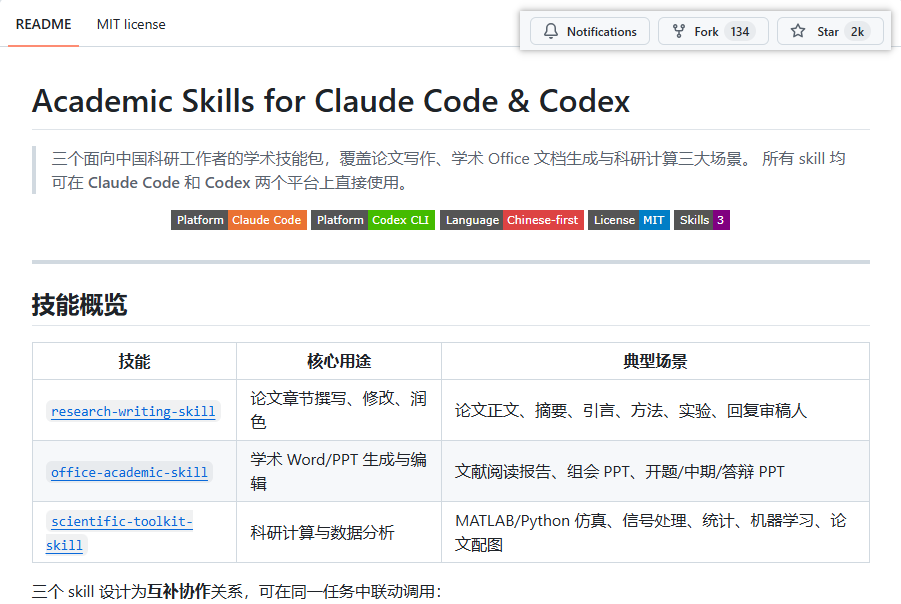Click the Skills 3 badge

tap(702, 220)
